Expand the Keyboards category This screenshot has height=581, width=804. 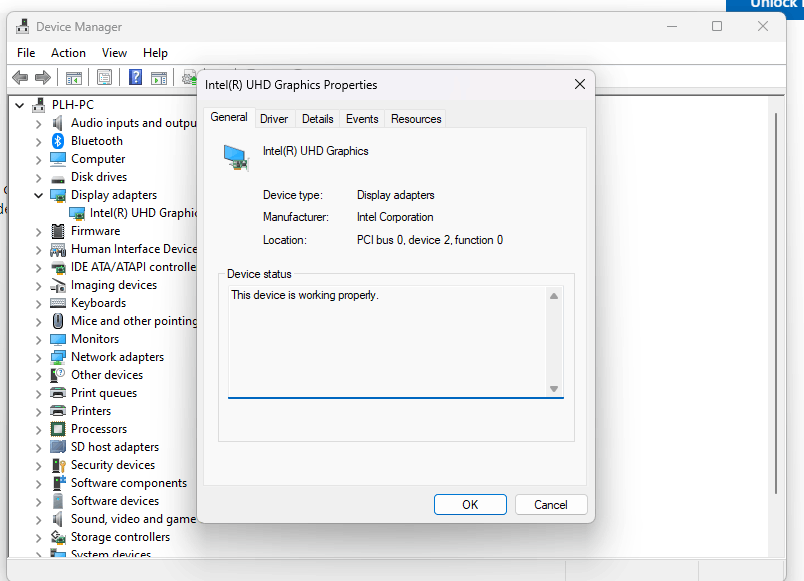[x=38, y=304]
